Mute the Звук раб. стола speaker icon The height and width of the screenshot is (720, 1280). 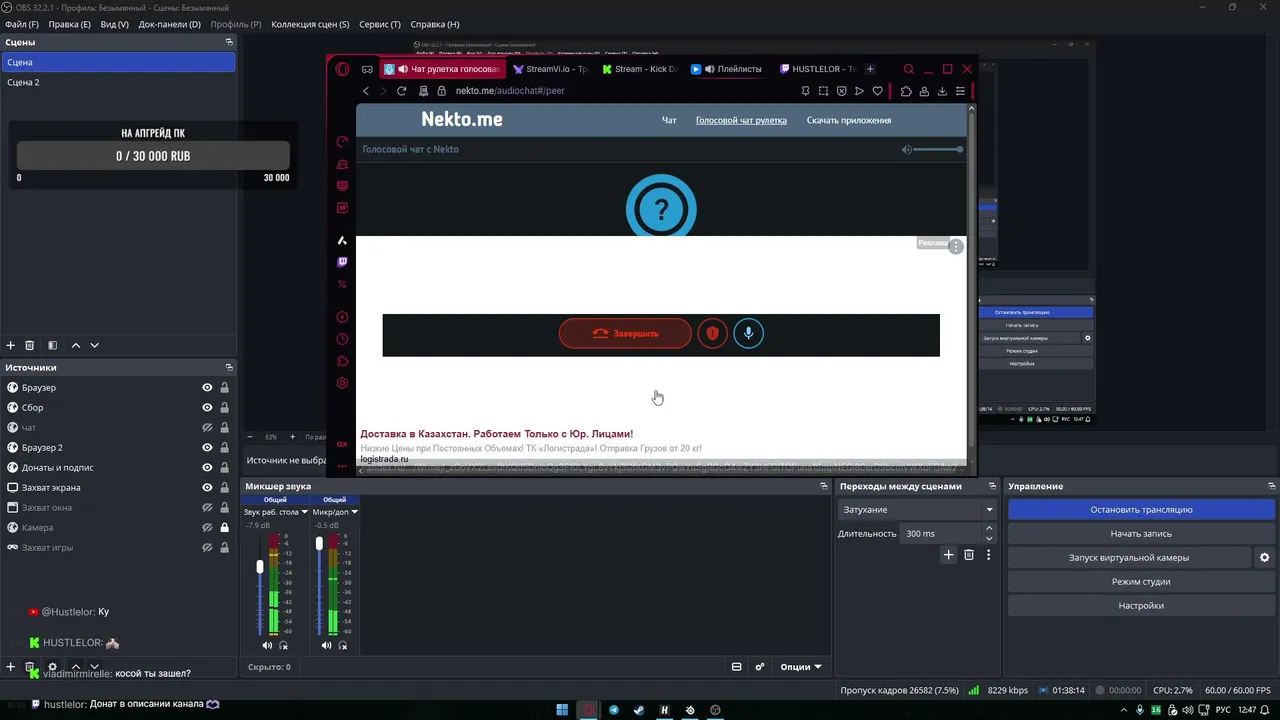click(267, 645)
